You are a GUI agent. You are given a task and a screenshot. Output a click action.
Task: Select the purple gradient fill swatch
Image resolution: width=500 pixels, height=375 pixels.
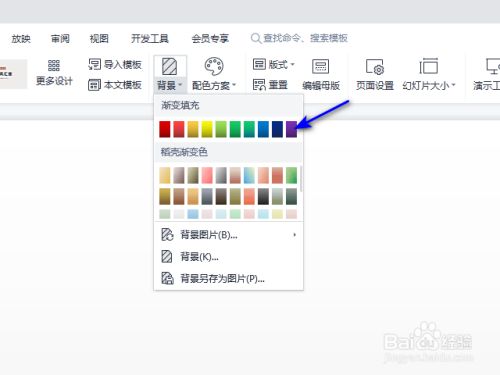point(291,129)
